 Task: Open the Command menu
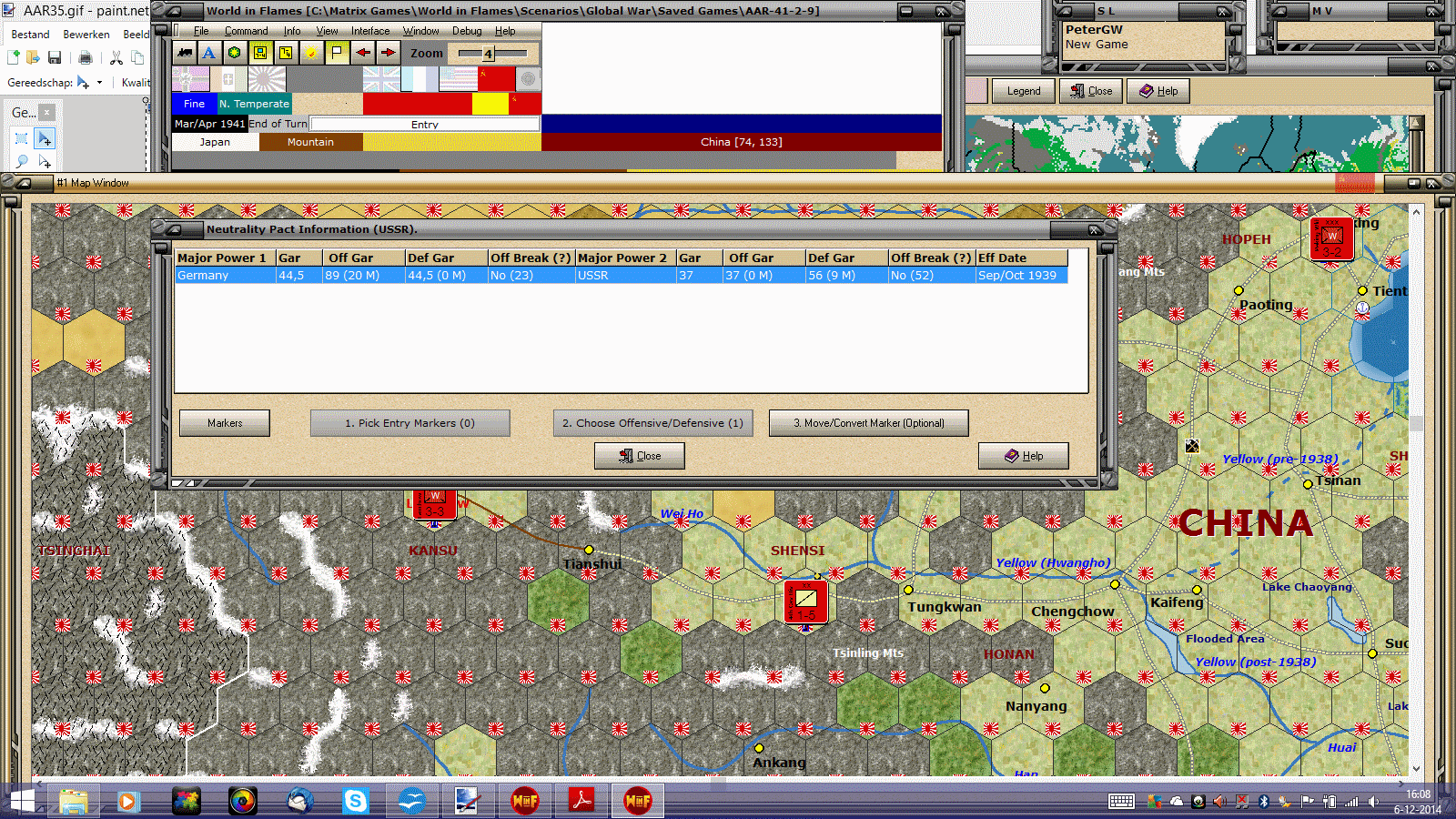(247, 31)
